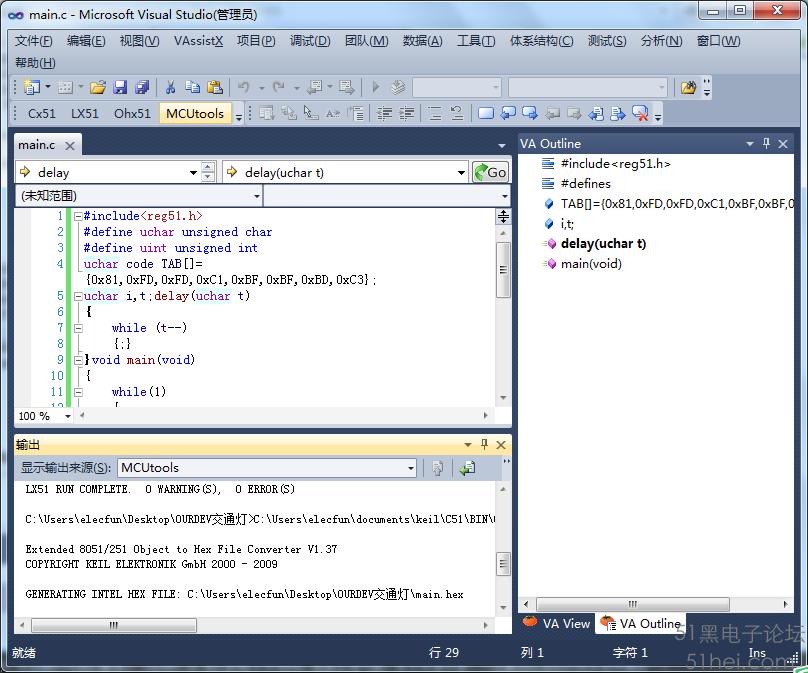This screenshot has height=673, width=808.
Task: Open the 文件(F) menu
Action: 33,41
